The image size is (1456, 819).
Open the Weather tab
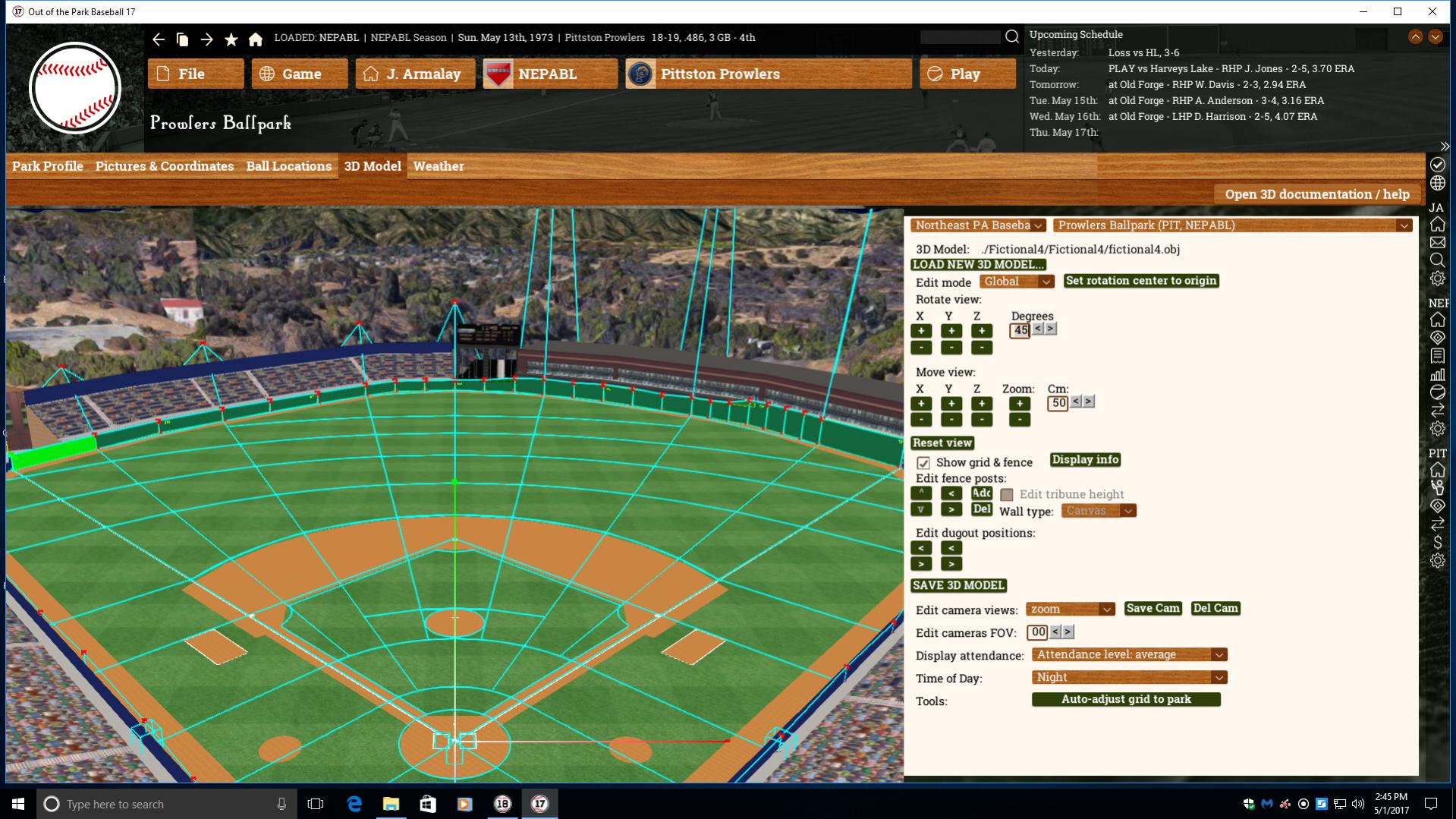click(x=439, y=166)
